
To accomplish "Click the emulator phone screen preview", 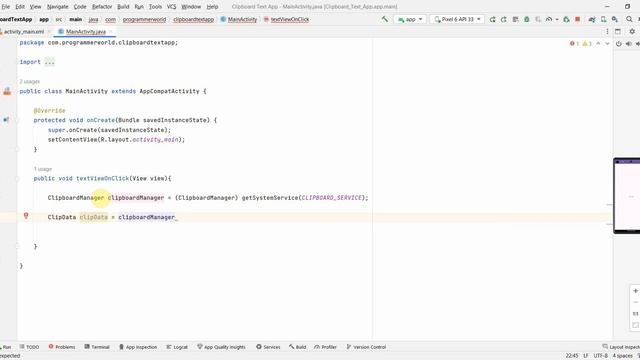I will coord(627,196).
